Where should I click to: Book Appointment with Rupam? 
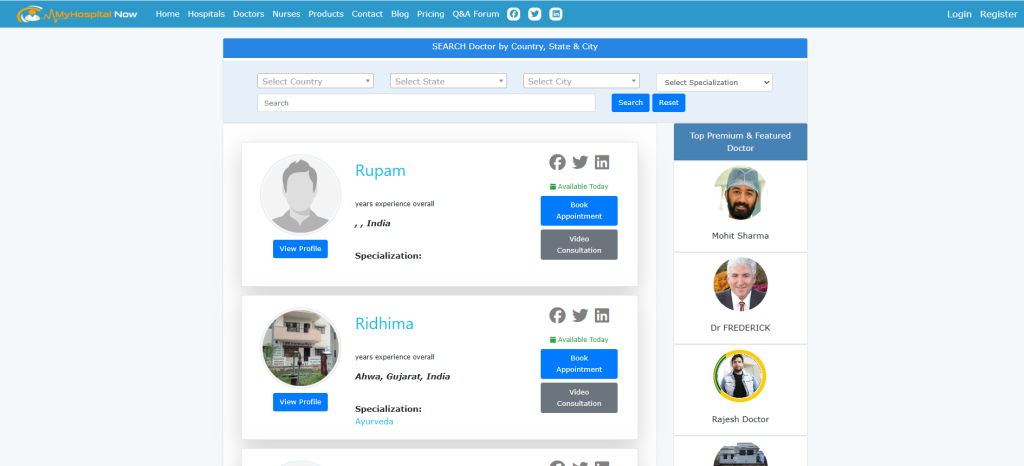click(579, 211)
